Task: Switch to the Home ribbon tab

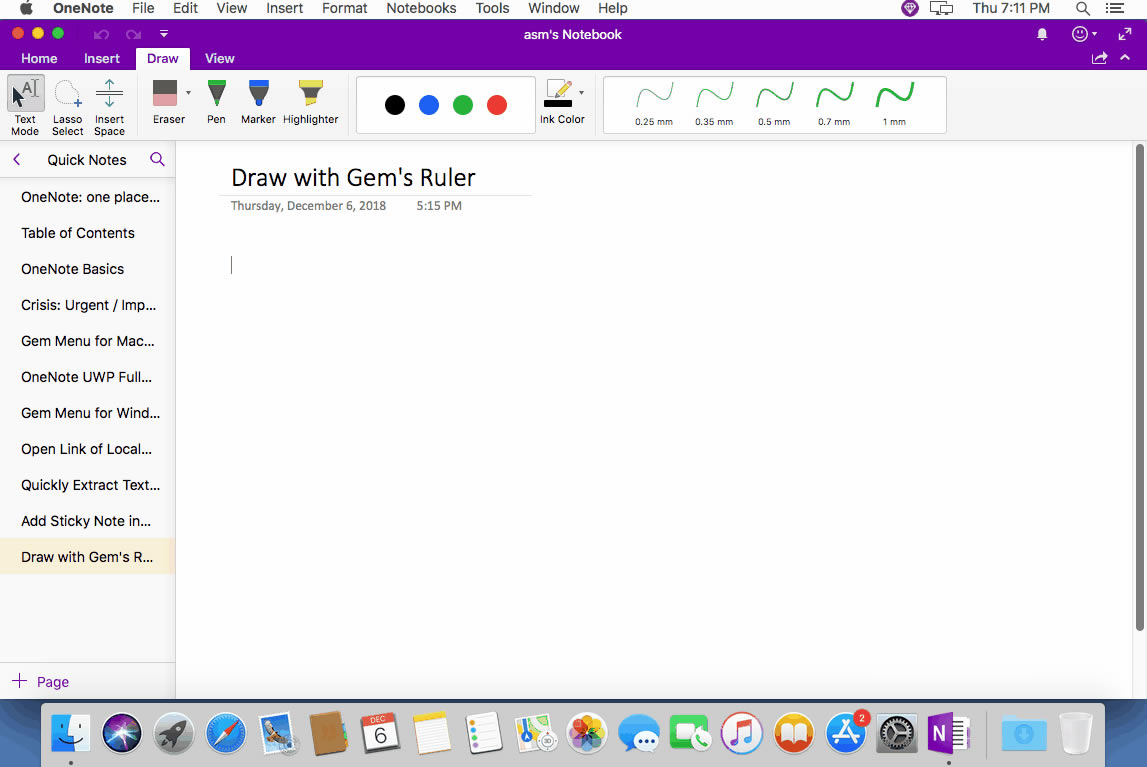Action: pyautogui.click(x=39, y=58)
